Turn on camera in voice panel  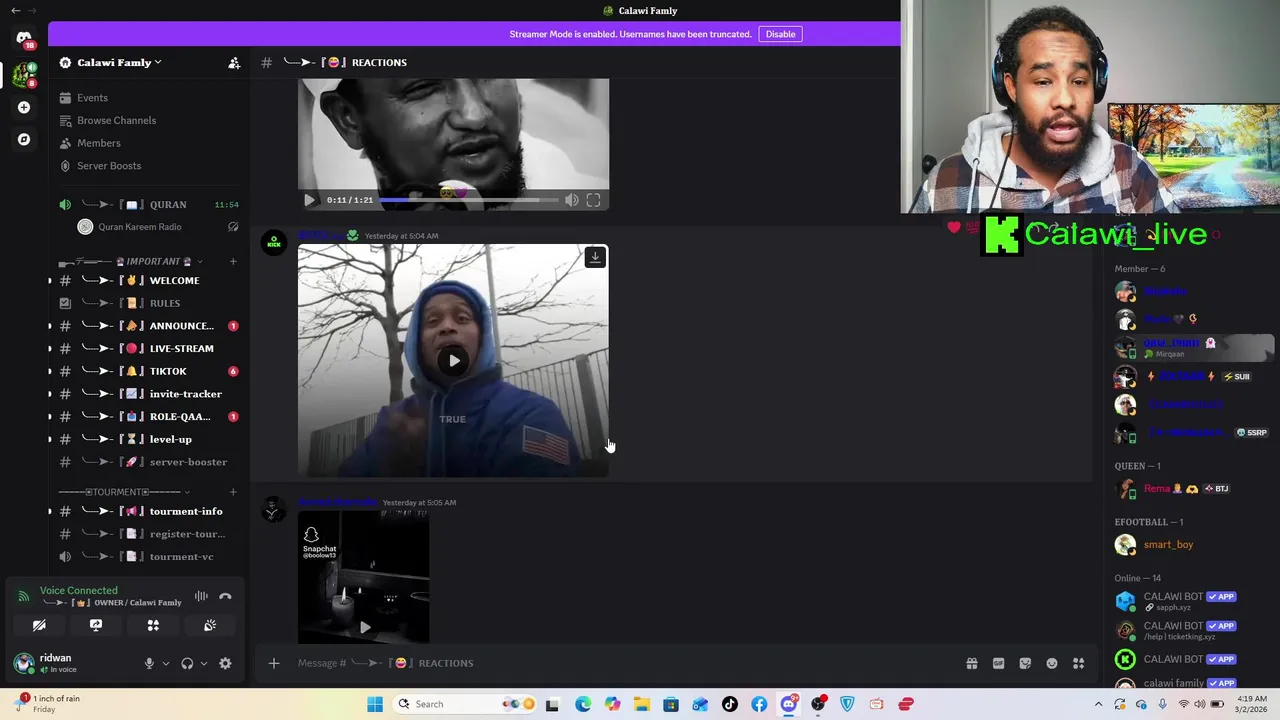[39, 625]
